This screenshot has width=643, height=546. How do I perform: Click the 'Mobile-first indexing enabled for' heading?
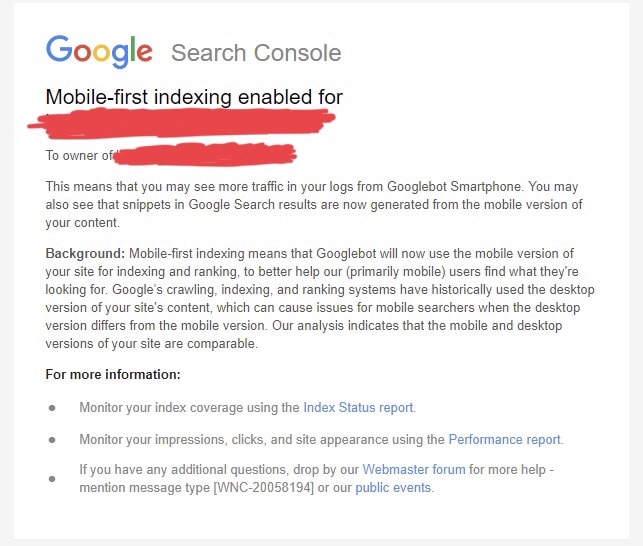point(194,97)
